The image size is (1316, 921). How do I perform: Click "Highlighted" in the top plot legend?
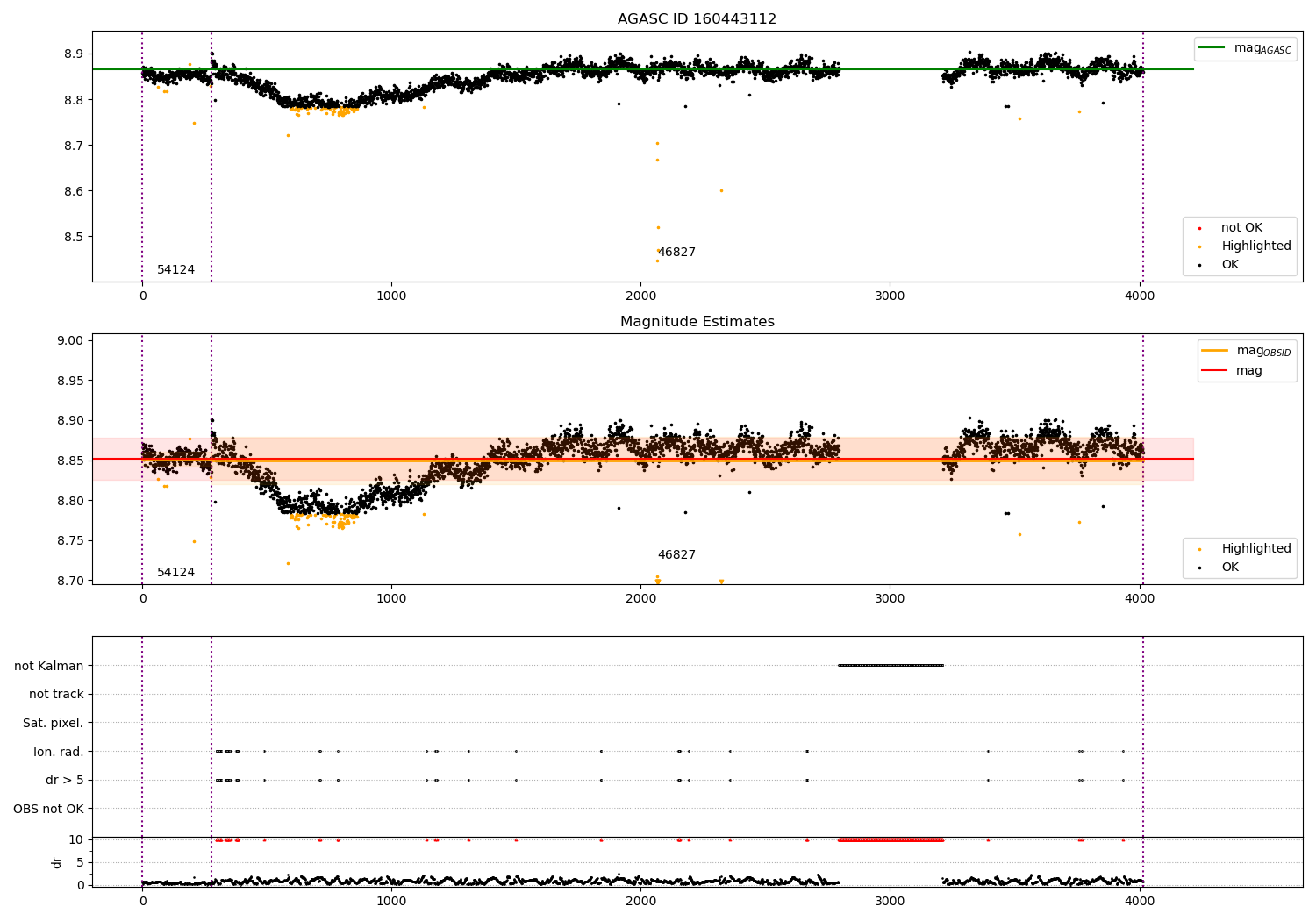coord(1245,246)
